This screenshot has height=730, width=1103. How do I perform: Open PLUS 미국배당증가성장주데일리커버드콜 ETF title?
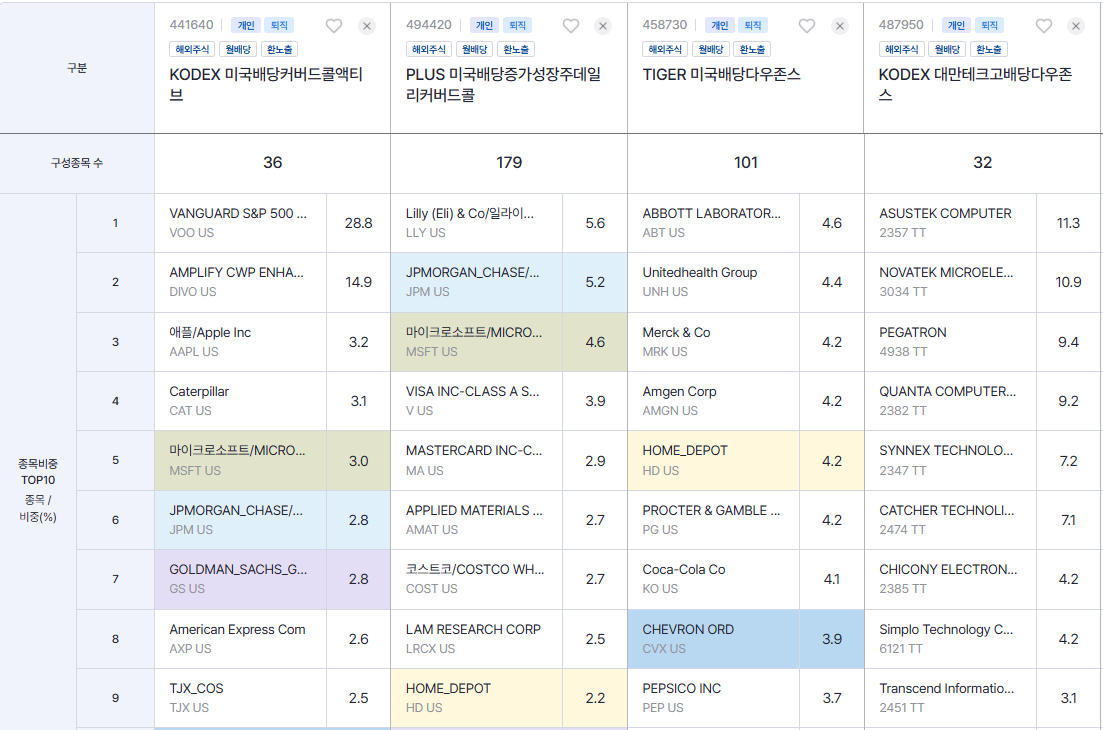(503, 84)
